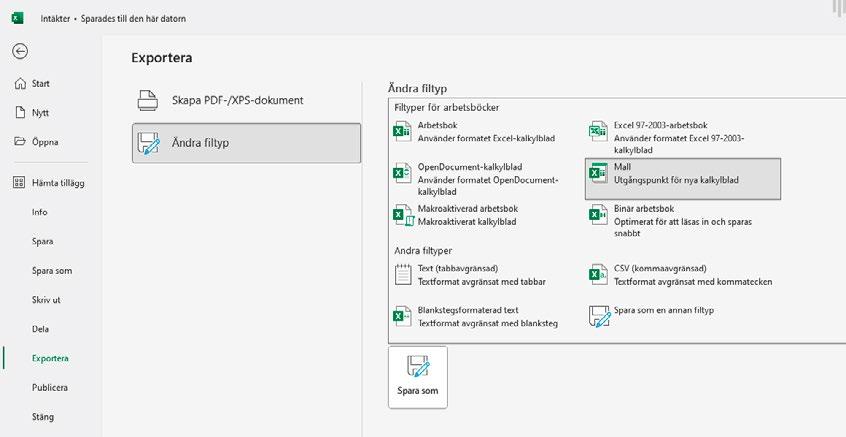
Task: Open the Skriv ut page
Action: click(45, 299)
